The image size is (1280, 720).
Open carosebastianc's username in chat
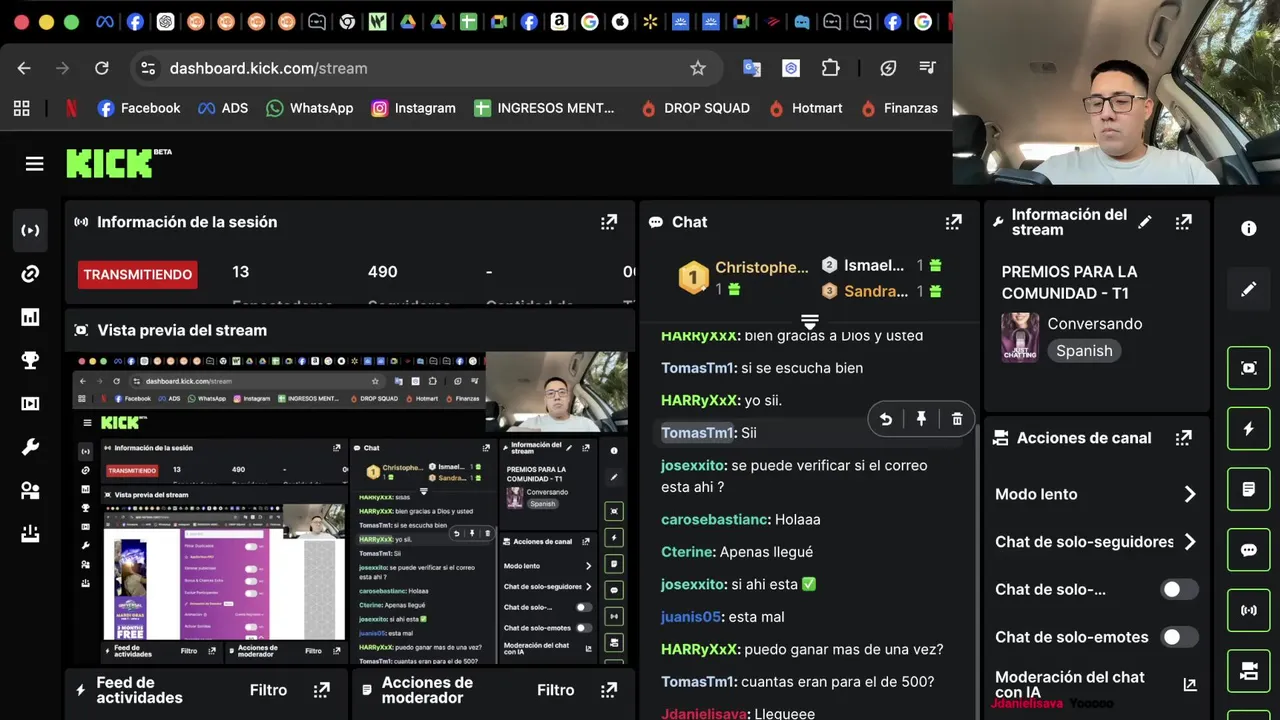715,520
